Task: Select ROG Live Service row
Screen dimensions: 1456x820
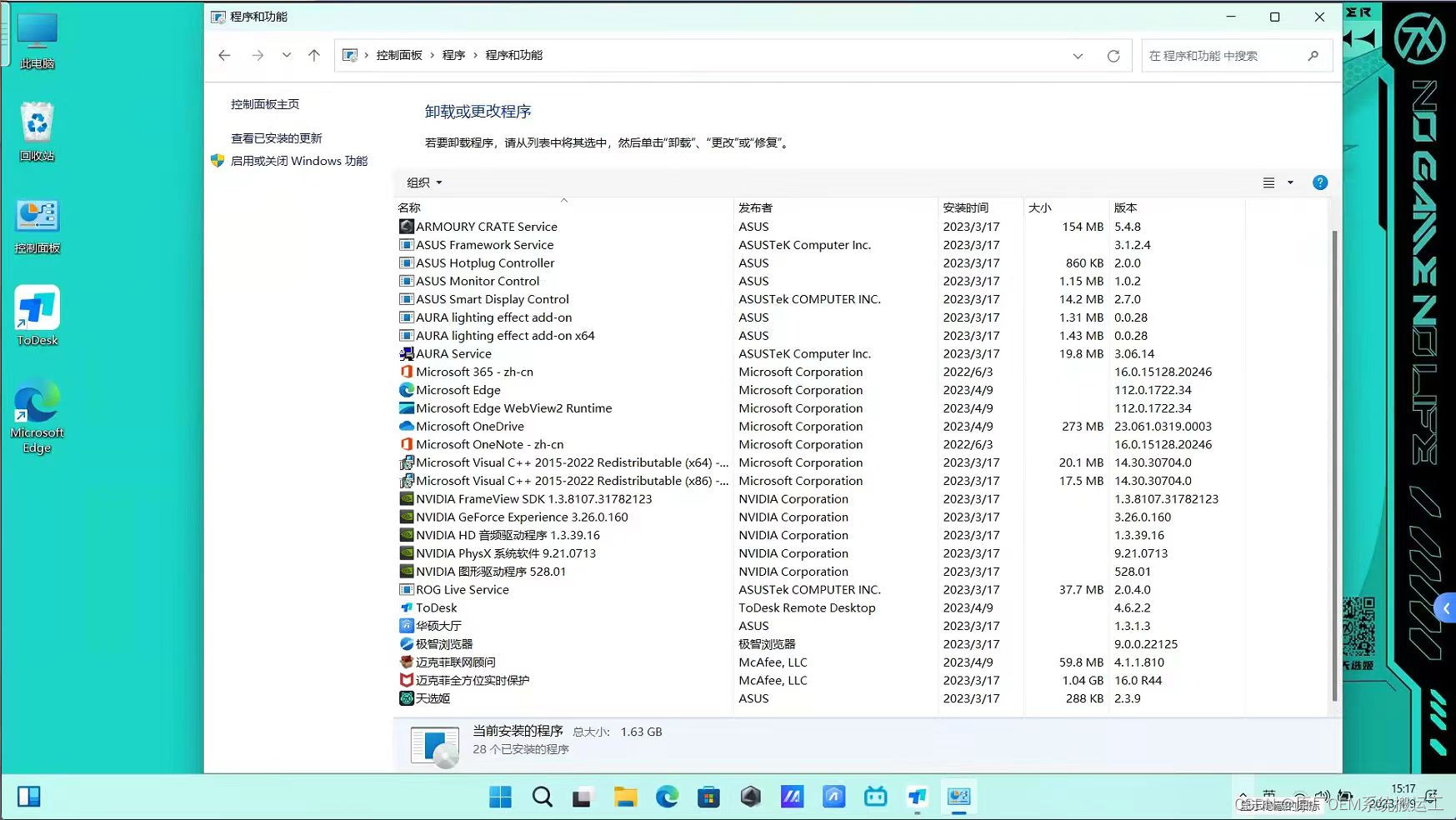Action: click(x=821, y=590)
